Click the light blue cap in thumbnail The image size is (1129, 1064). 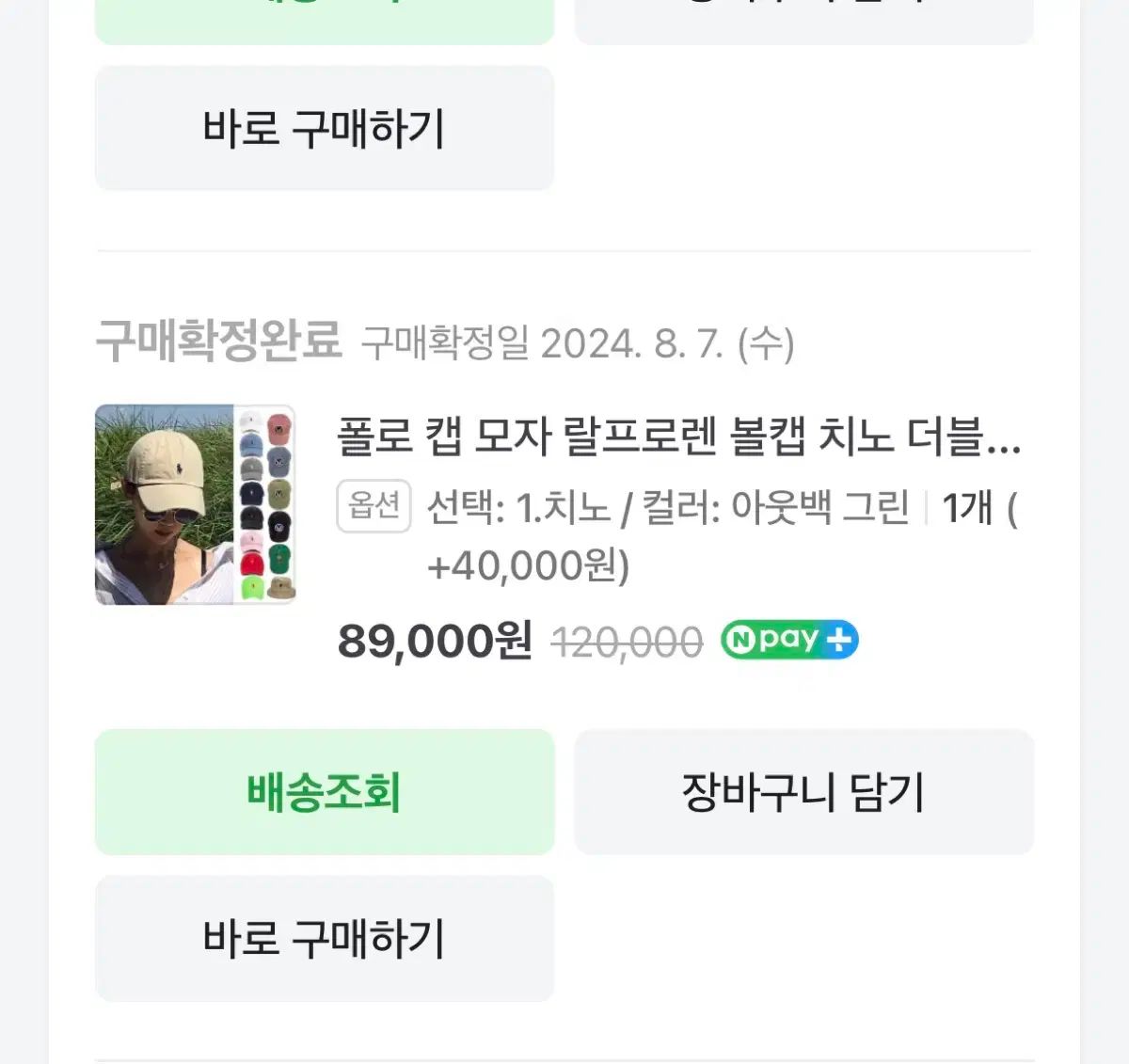[x=251, y=445]
